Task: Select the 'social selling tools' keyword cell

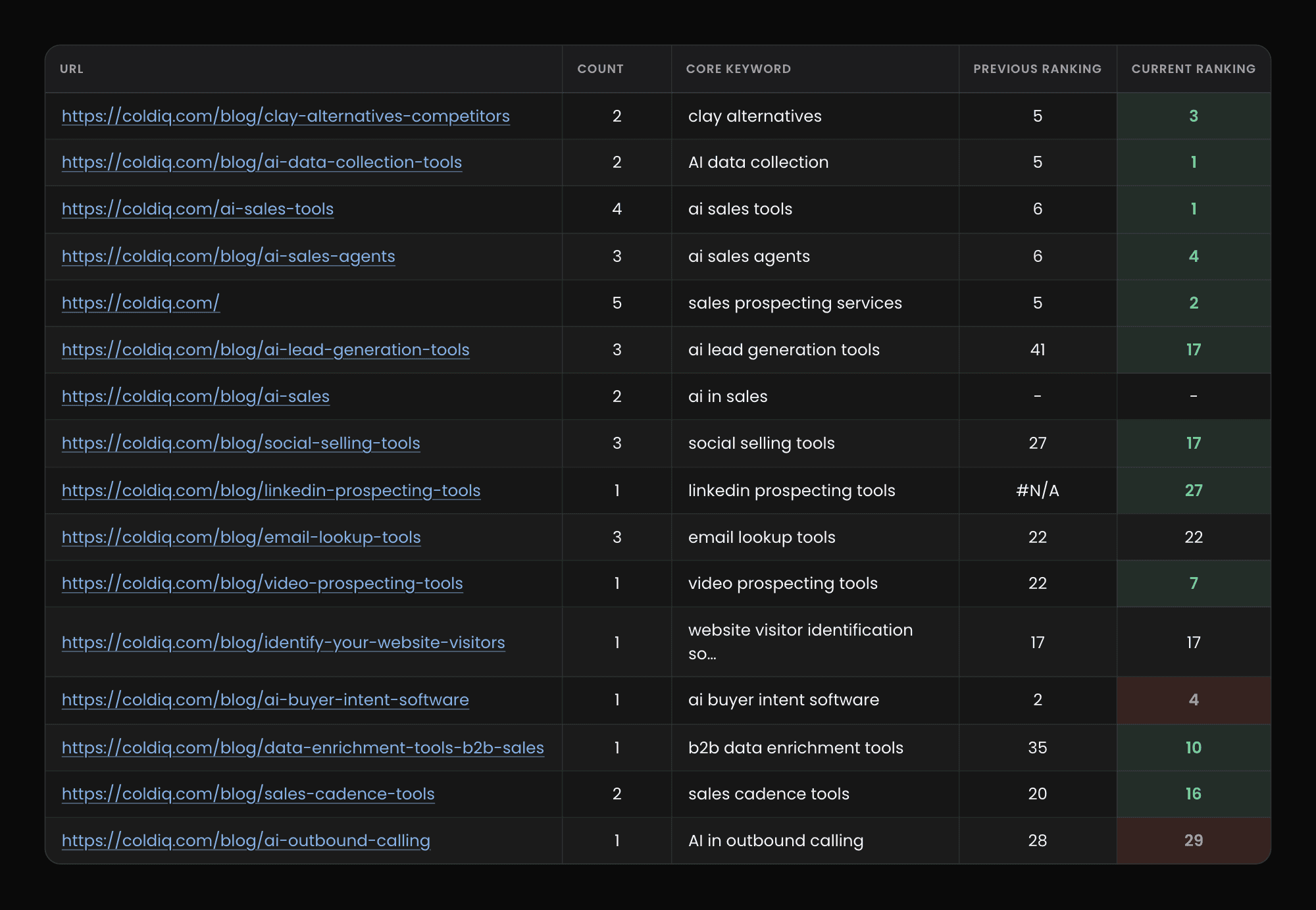Action: pyautogui.click(x=815, y=443)
